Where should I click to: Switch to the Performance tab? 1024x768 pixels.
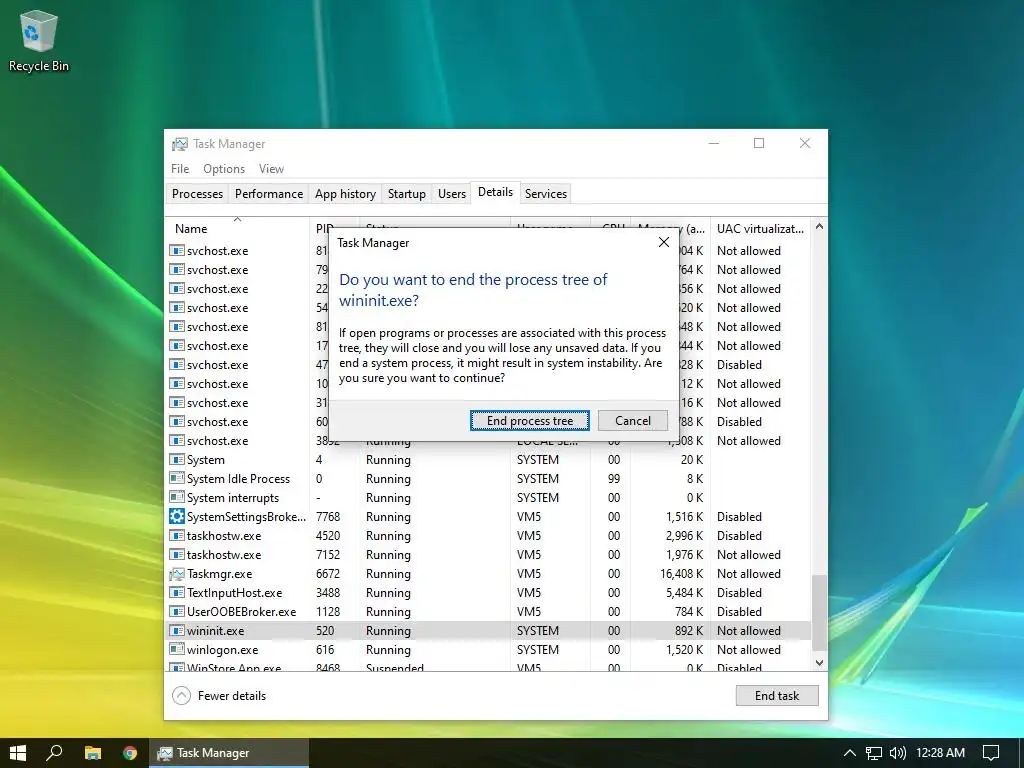[269, 194]
